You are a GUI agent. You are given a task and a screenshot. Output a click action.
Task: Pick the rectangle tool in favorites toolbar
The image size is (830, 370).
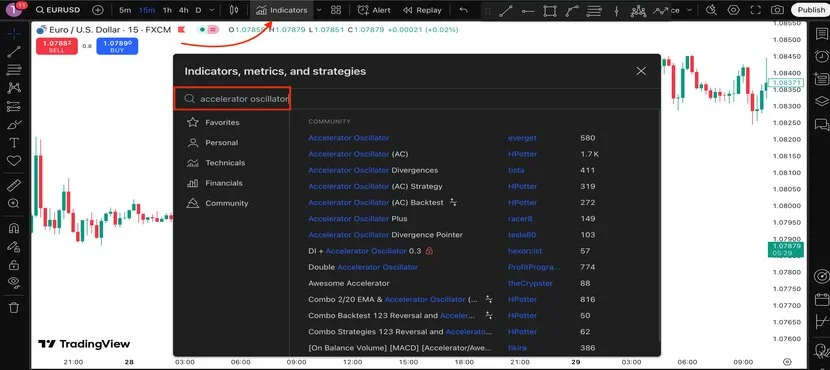tap(550, 10)
